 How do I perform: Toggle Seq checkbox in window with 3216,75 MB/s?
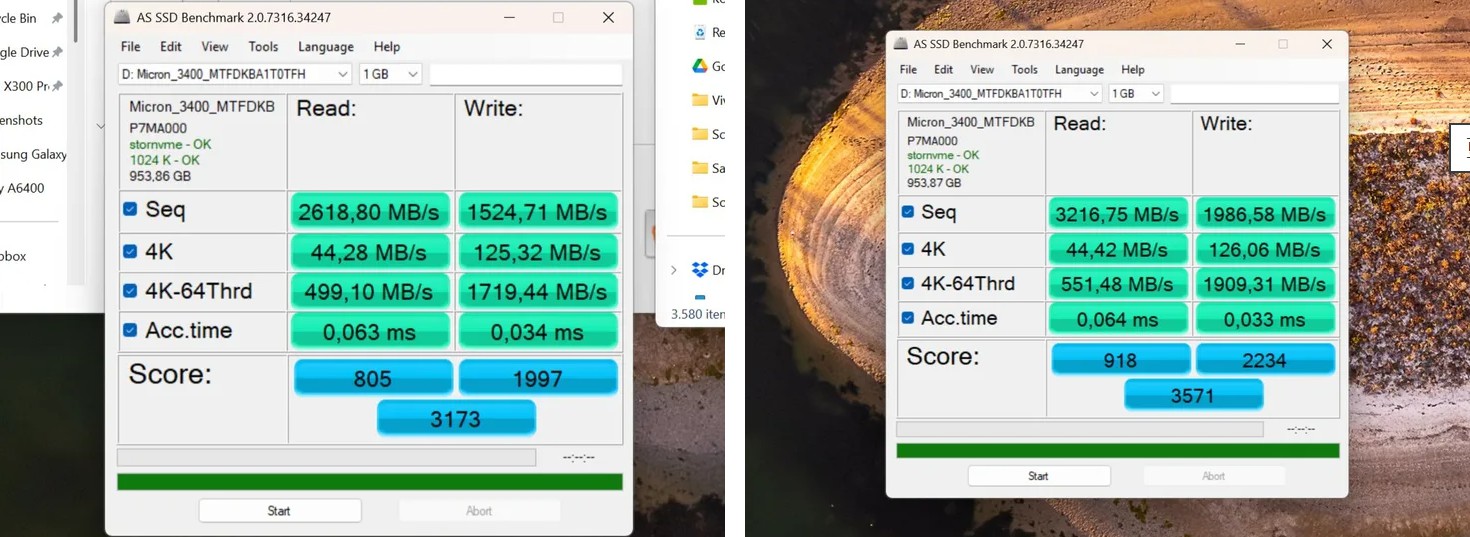tap(908, 212)
